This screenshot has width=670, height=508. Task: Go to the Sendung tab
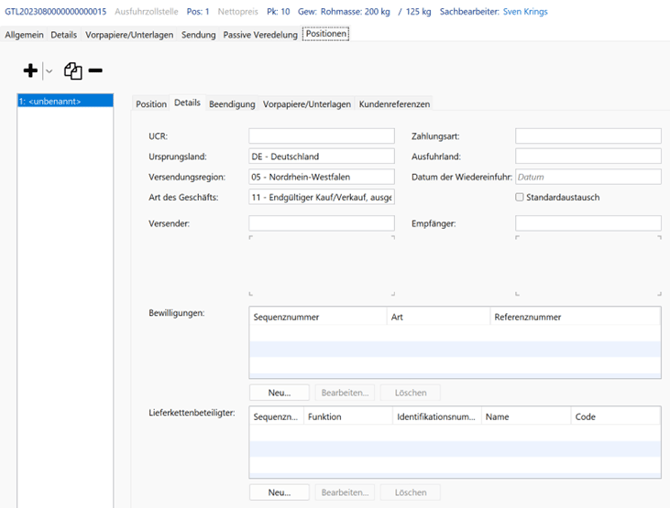coord(198,35)
